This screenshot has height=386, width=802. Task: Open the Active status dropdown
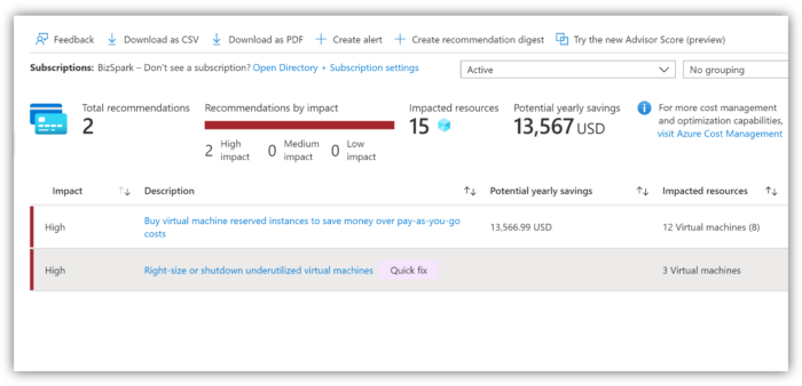click(568, 70)
